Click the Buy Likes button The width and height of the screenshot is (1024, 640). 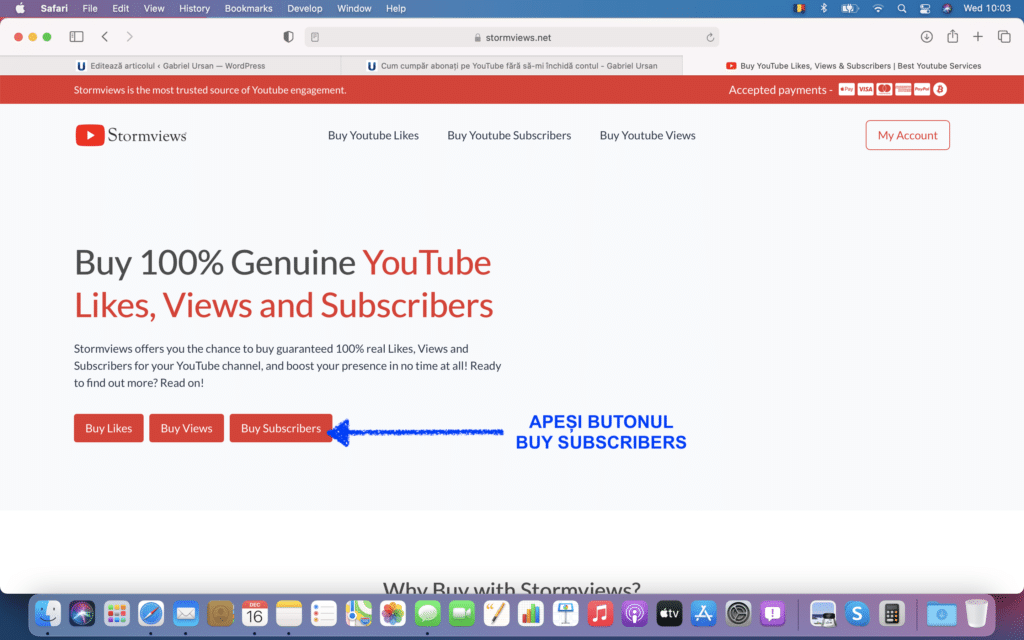click(108, 428)
